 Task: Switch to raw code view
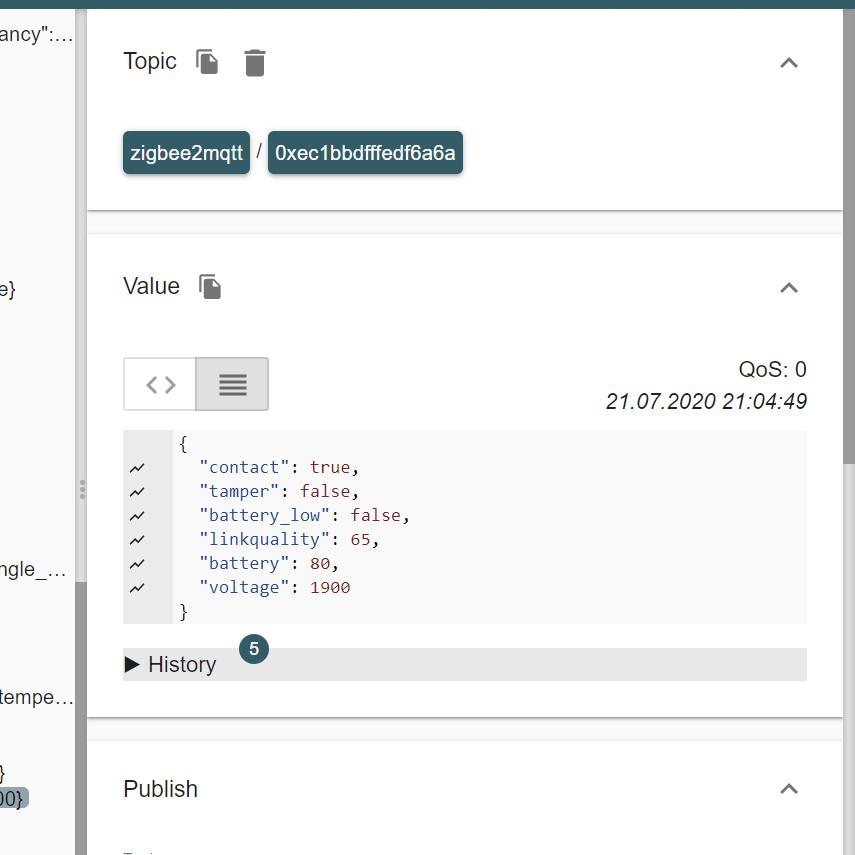160,384
